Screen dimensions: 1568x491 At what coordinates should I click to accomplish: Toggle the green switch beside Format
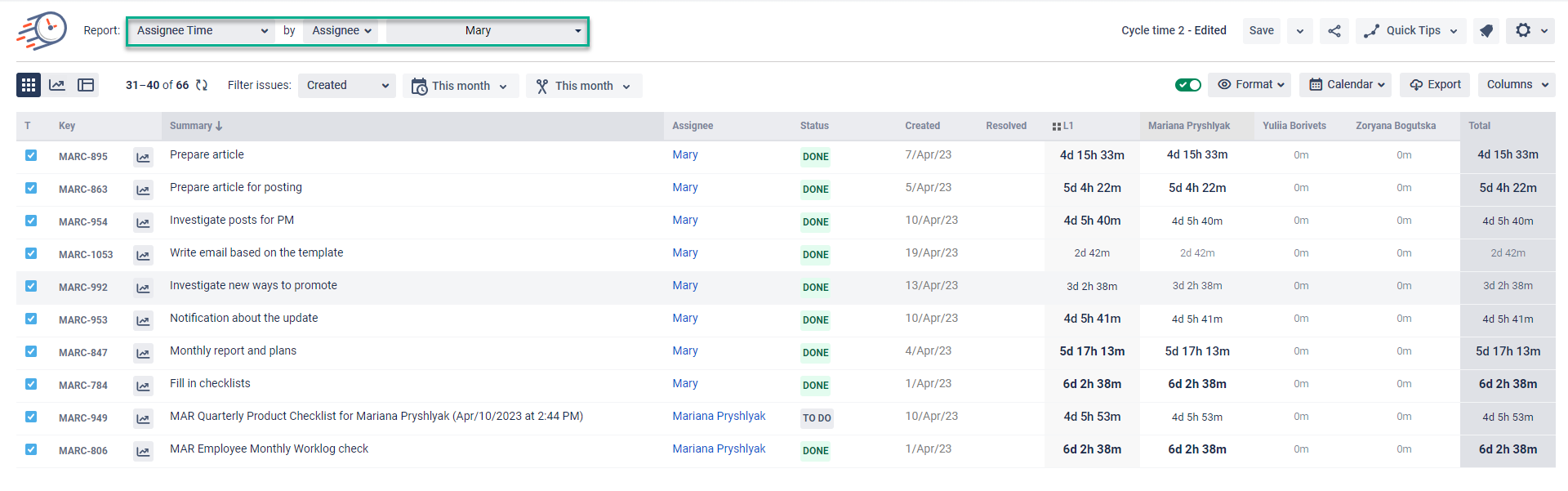(1187, 85)
